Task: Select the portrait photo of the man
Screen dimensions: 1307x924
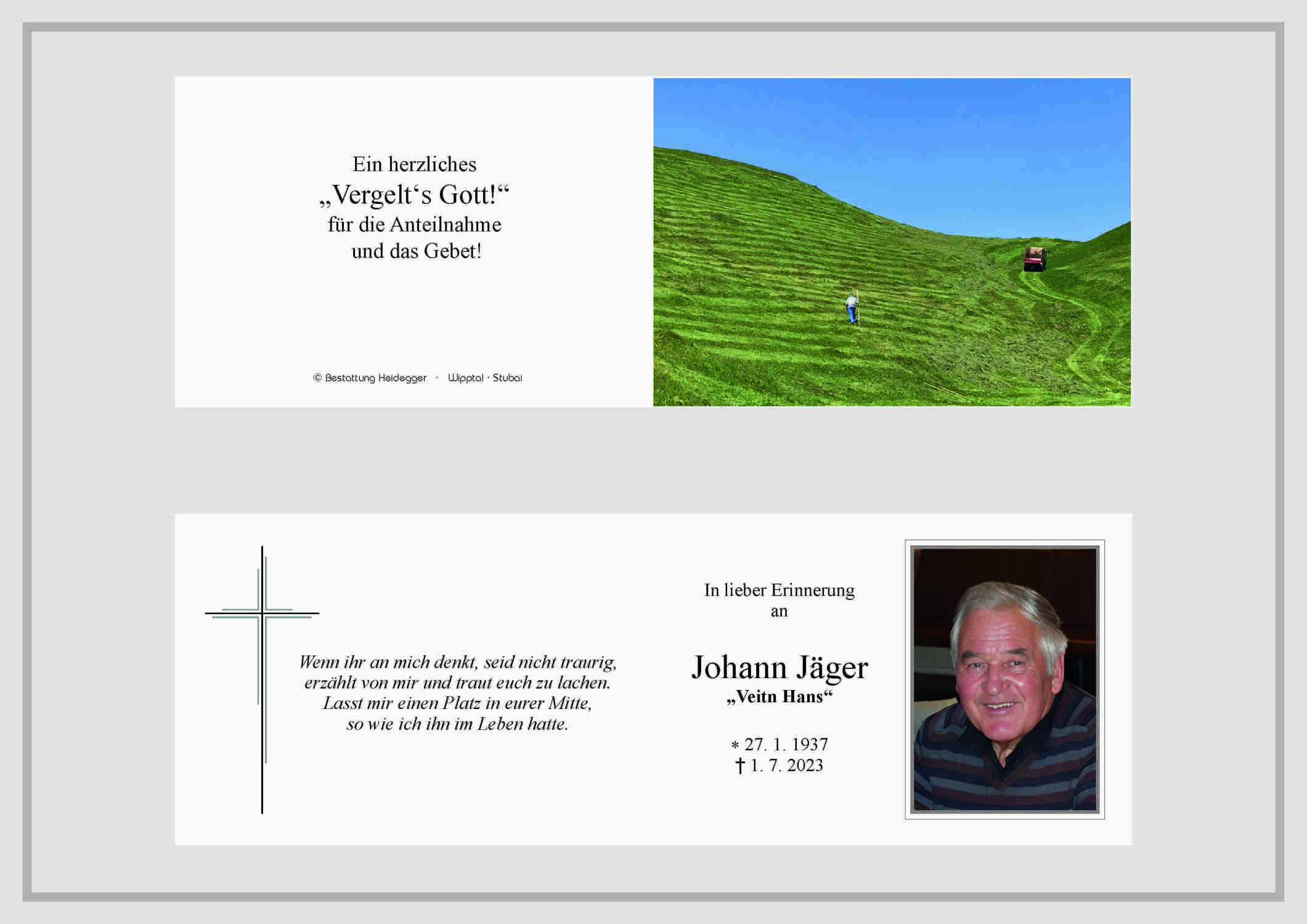Action: (1004, 679)
